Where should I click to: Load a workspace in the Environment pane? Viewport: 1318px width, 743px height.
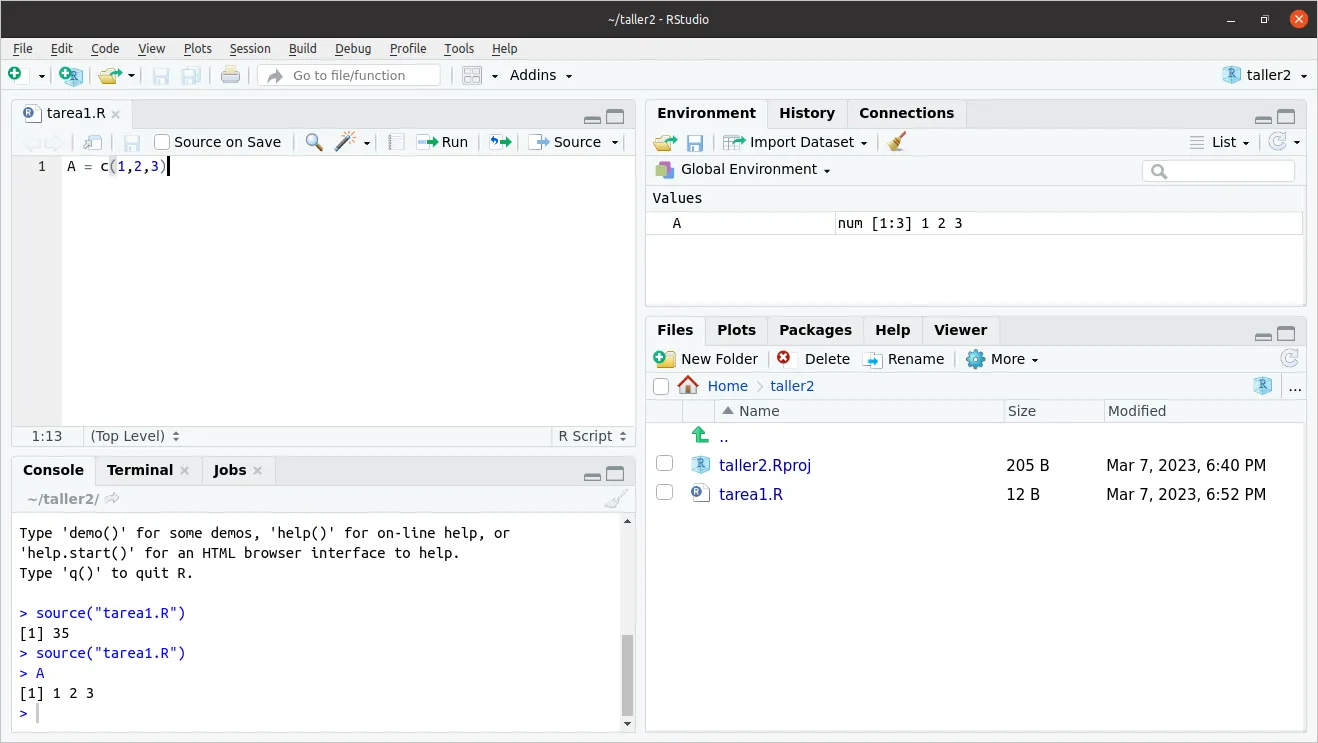(x=665, y=142)
